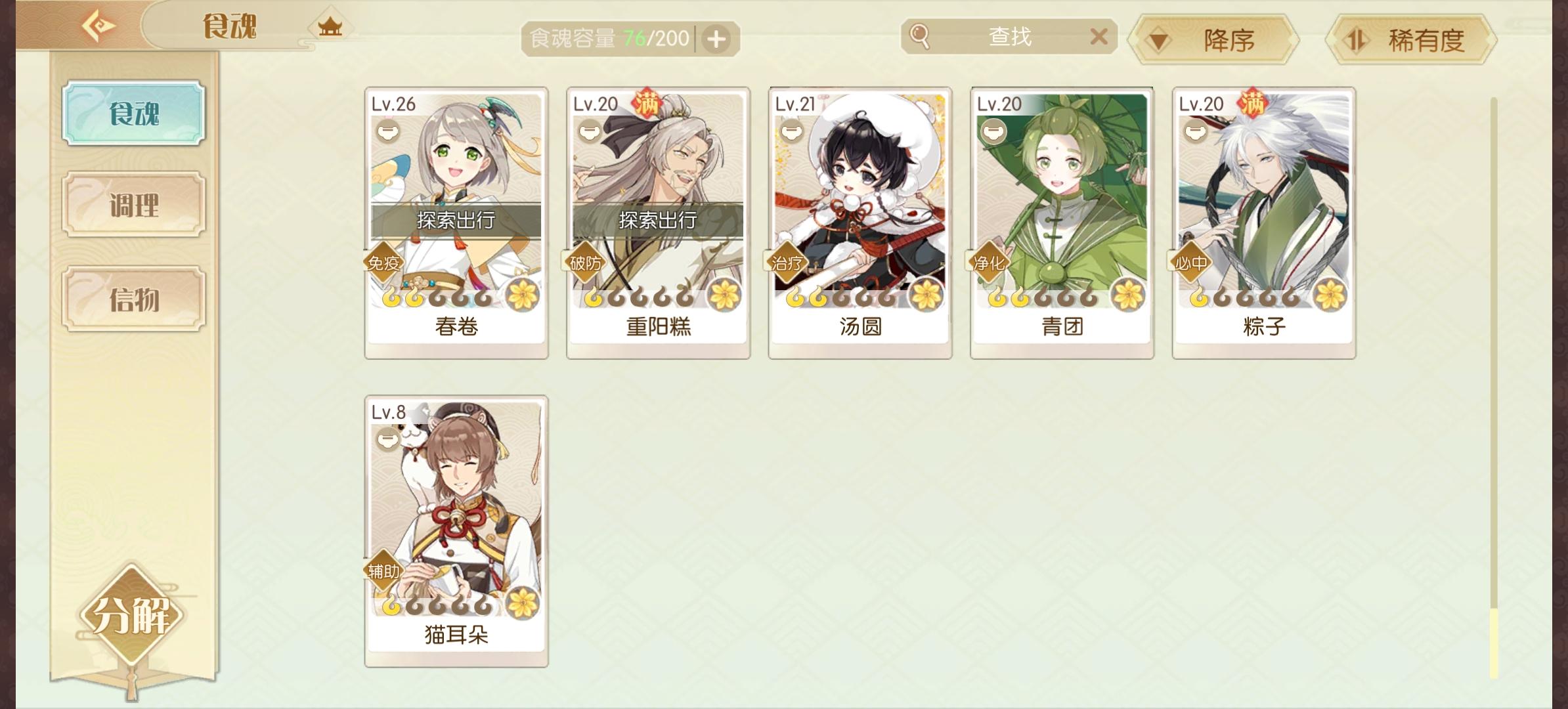This screenshot has height=709, width=1568.
Task: Click the vertical scrollbar on the right
Action: [x=1494, y=387]
